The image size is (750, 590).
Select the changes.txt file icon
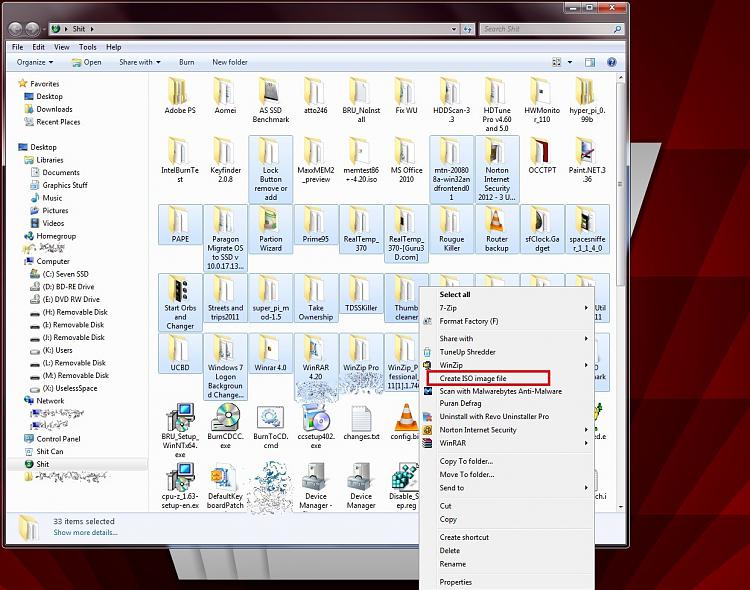point(361,418)
